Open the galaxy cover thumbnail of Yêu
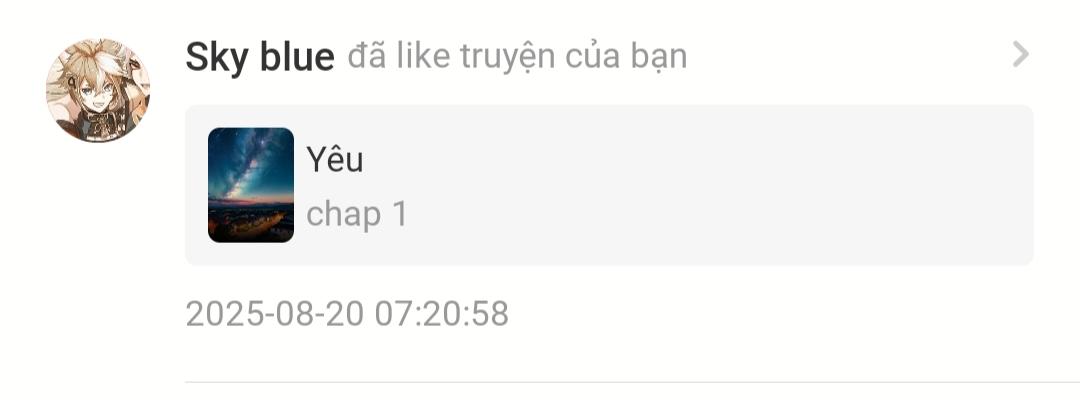This screenshot has height=400, width=1080. (x=251, y=185)
